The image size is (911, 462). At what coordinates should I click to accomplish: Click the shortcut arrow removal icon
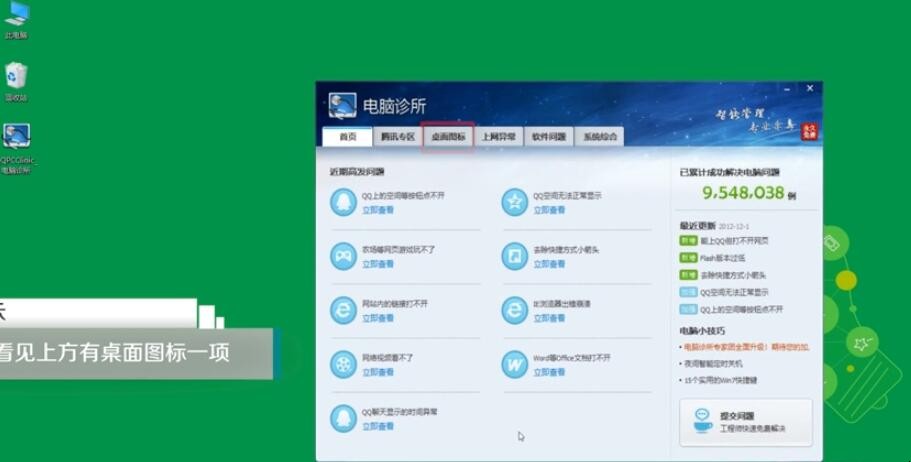coord(514,256)
